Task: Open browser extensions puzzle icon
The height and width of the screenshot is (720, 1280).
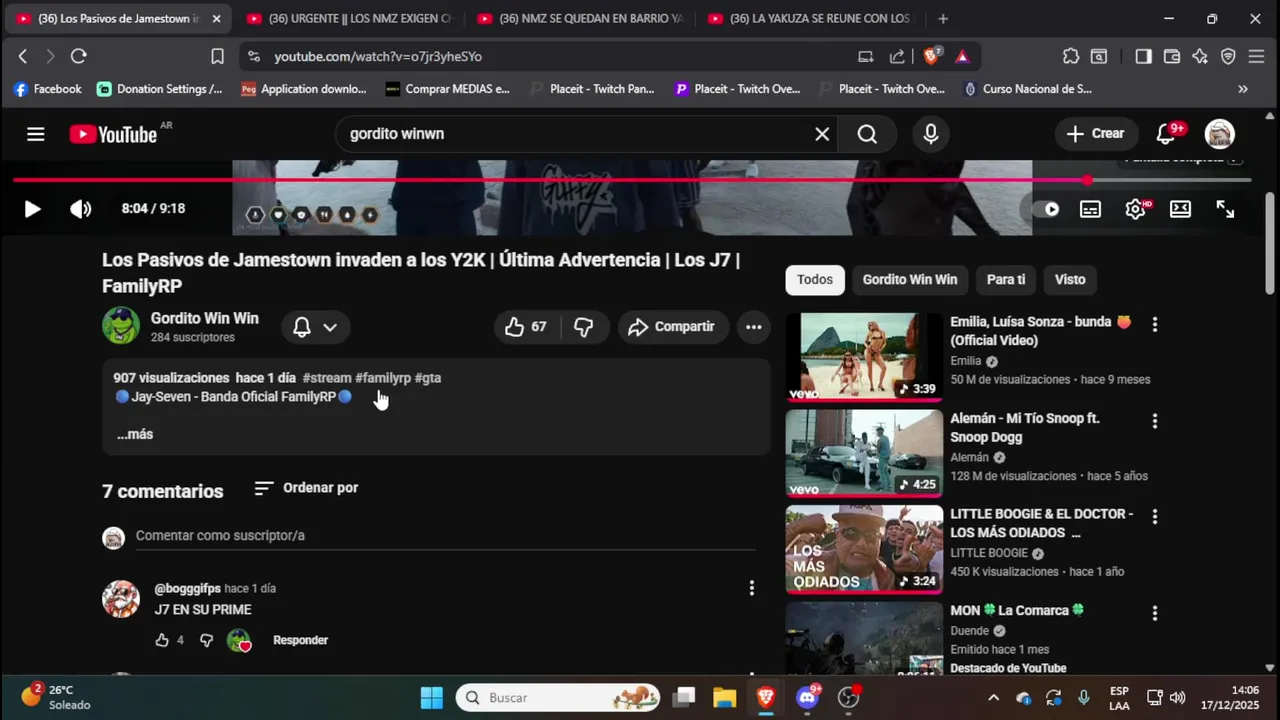Action: [1071, 57]
